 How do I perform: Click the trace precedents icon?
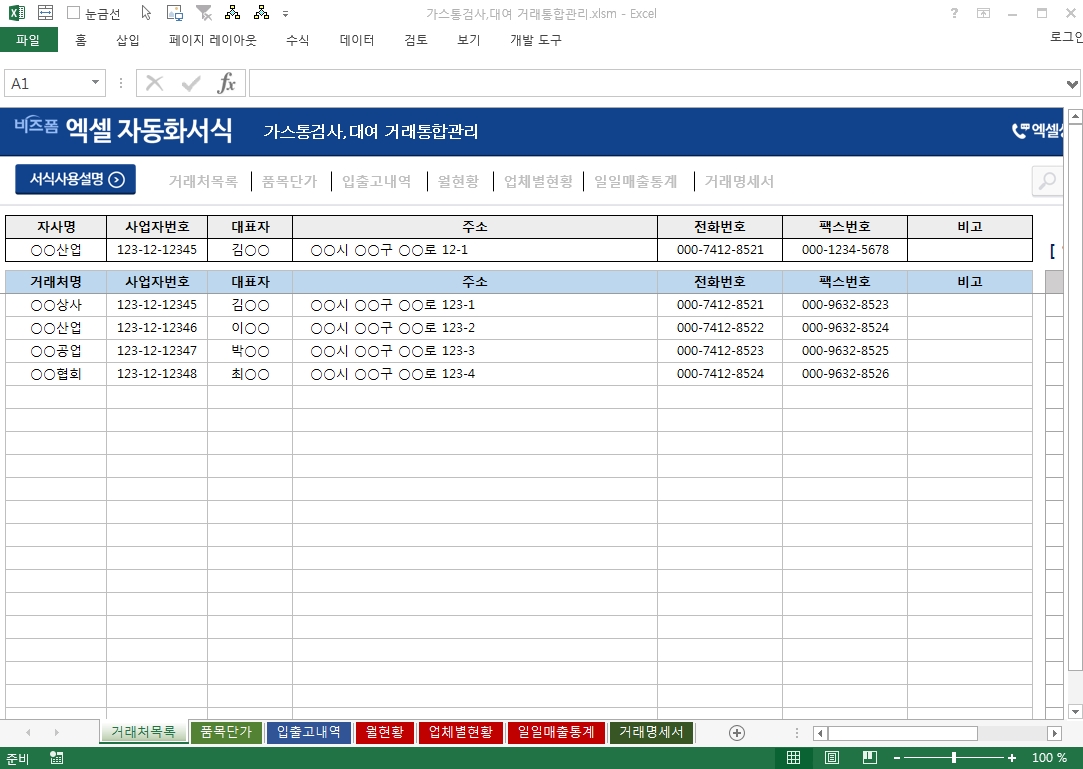click(x=233, y=12)
